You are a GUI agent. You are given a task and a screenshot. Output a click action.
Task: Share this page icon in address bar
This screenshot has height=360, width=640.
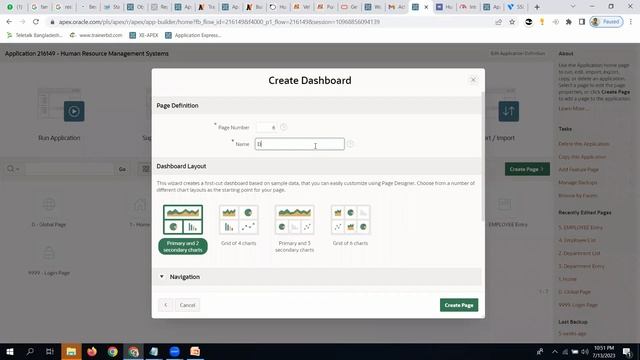click(x=498, y=22)
